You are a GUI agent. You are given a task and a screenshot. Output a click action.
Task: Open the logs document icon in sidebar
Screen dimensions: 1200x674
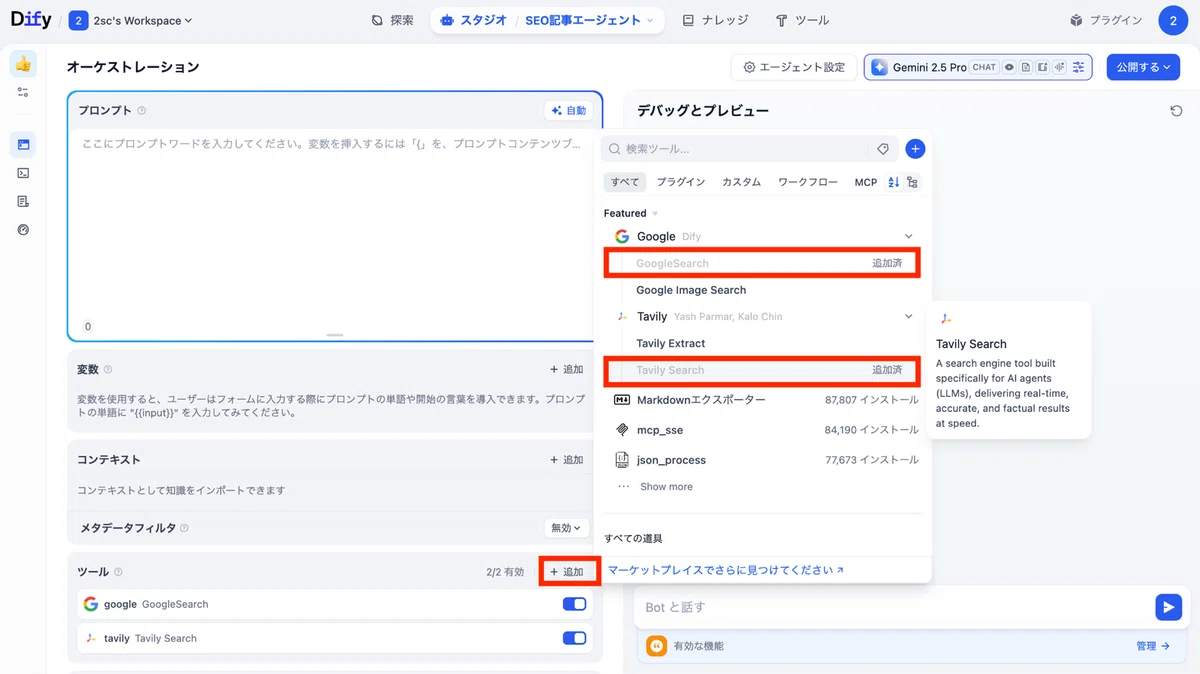23,201
